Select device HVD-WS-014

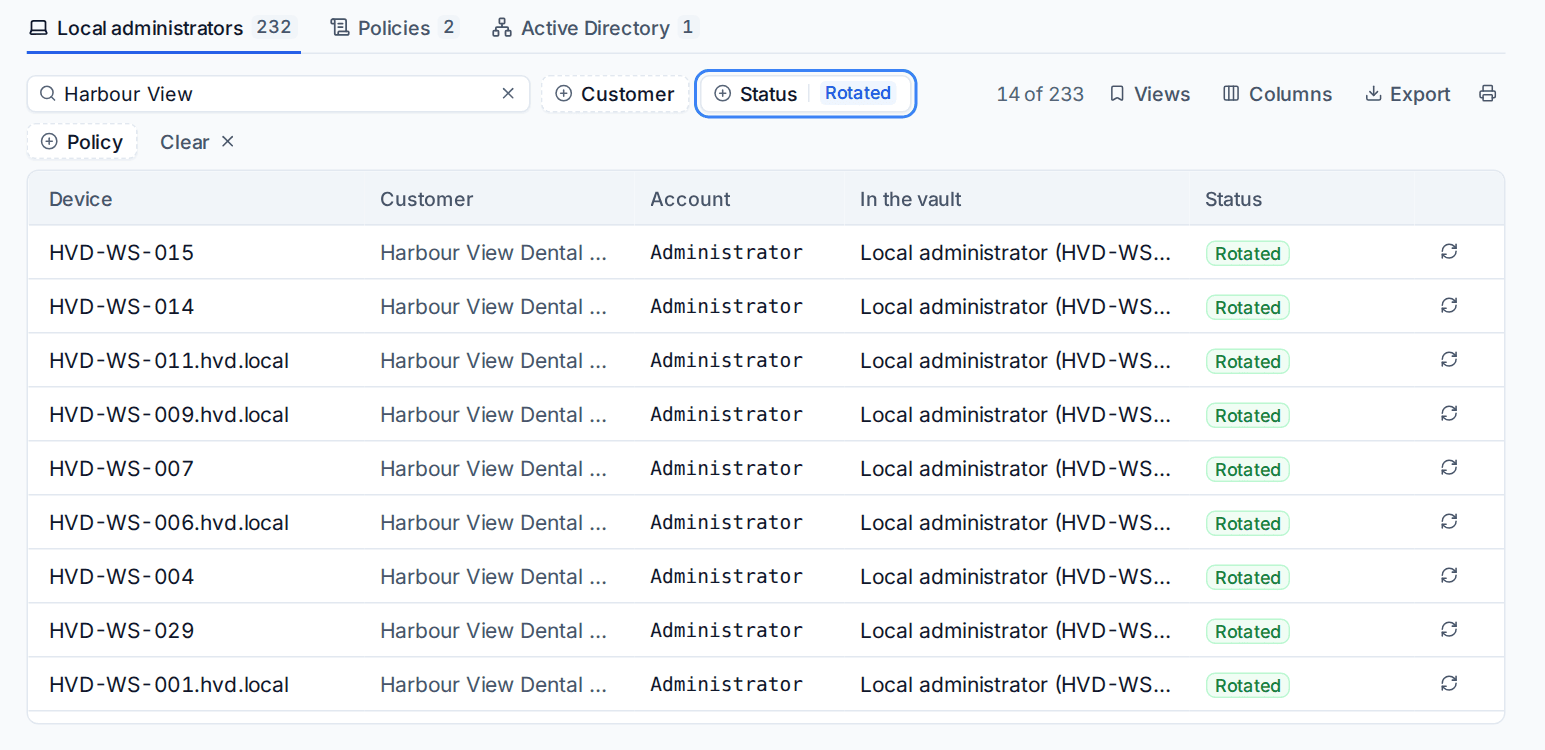coord(121,307)
